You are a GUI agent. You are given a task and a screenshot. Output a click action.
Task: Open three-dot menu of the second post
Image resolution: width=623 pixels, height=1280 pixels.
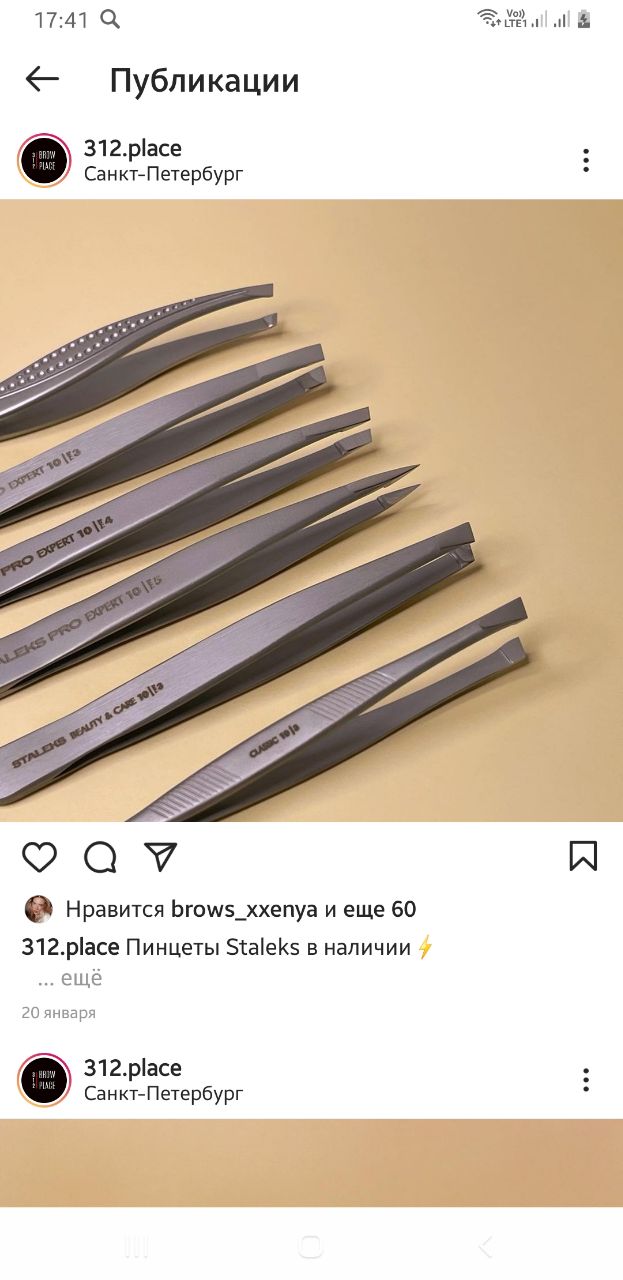(x=586, y=1080)
